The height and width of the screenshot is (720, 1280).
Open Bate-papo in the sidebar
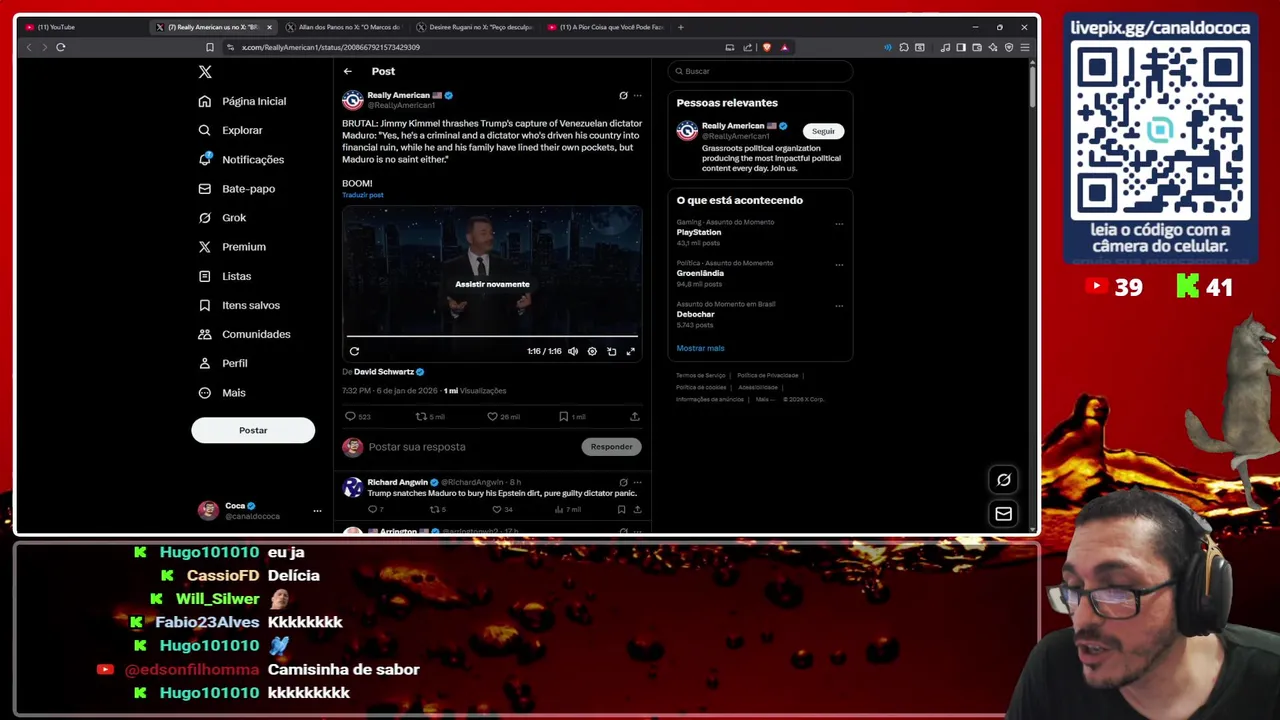pos(237,188)
